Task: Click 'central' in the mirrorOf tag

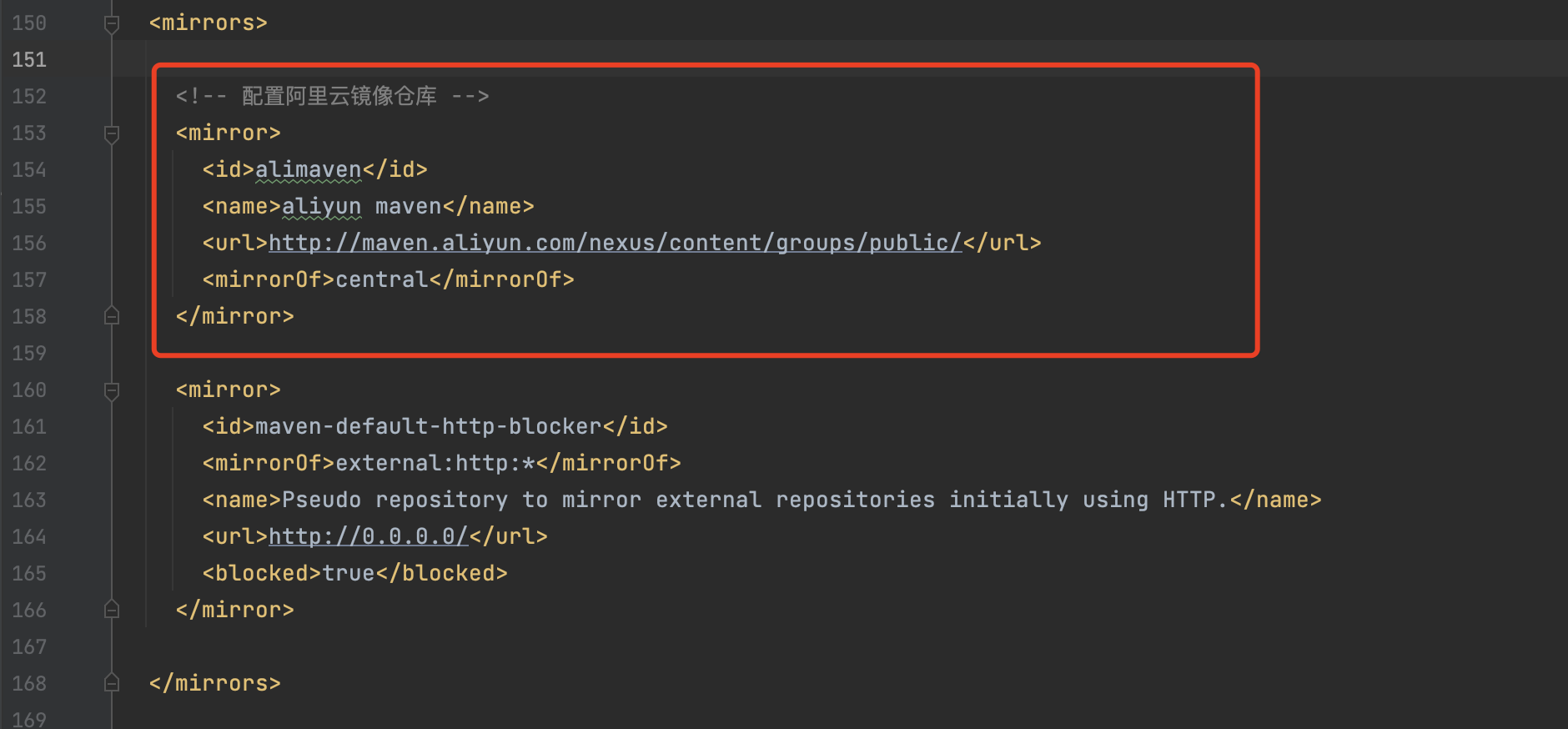Action: 382,279
